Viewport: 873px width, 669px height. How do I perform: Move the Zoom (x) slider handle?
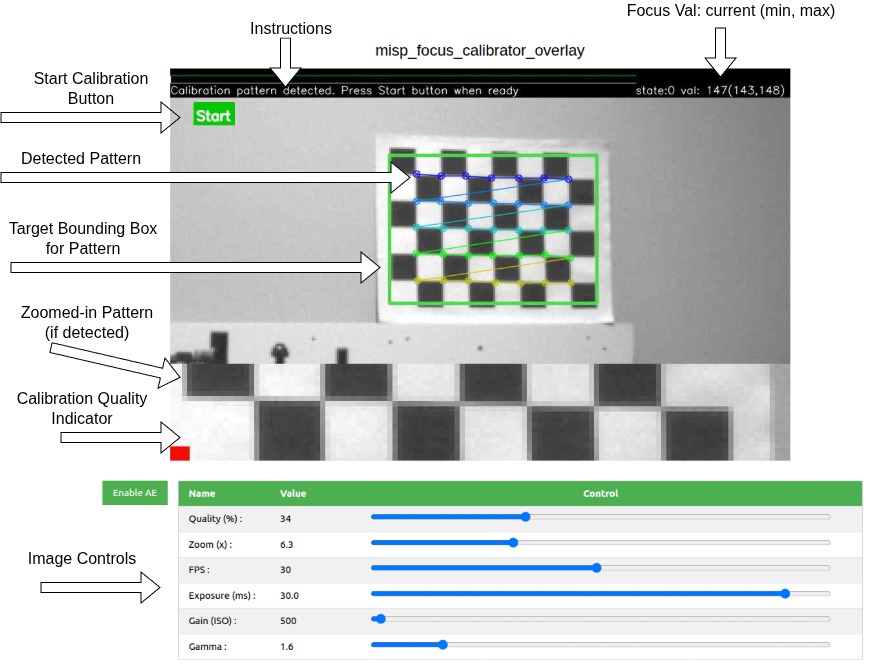coord(512,542)
